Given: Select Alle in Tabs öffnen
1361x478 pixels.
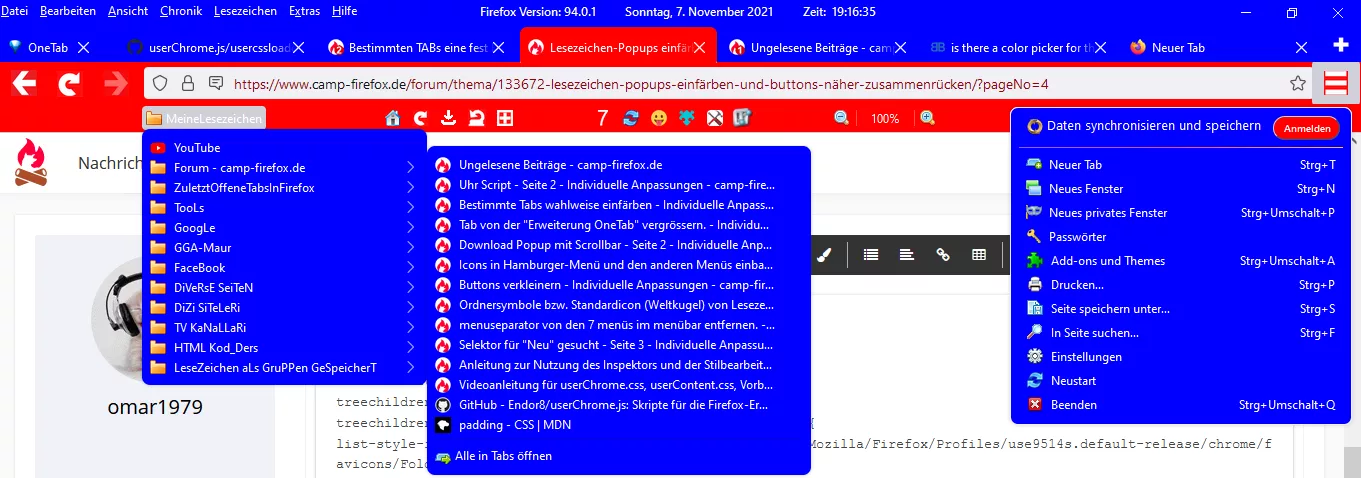Looking at the screenshot, I should (503, 456).
